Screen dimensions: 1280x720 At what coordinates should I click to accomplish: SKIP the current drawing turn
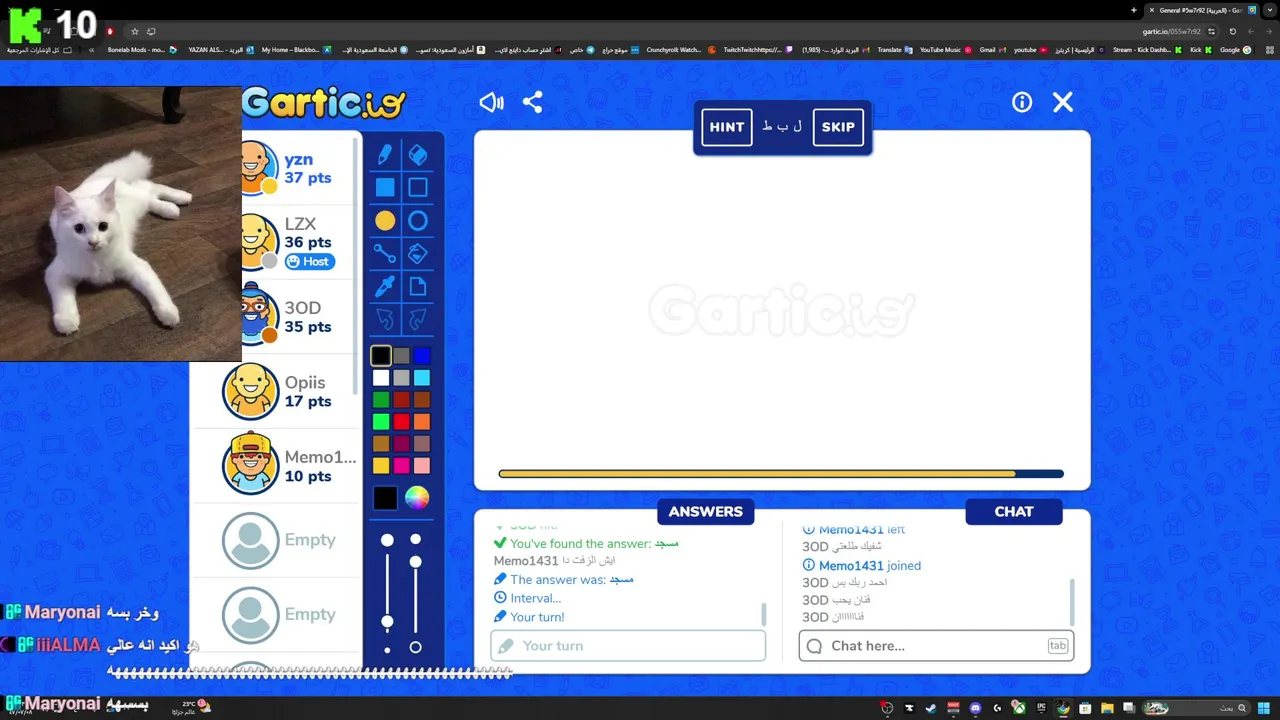(838, 127)
